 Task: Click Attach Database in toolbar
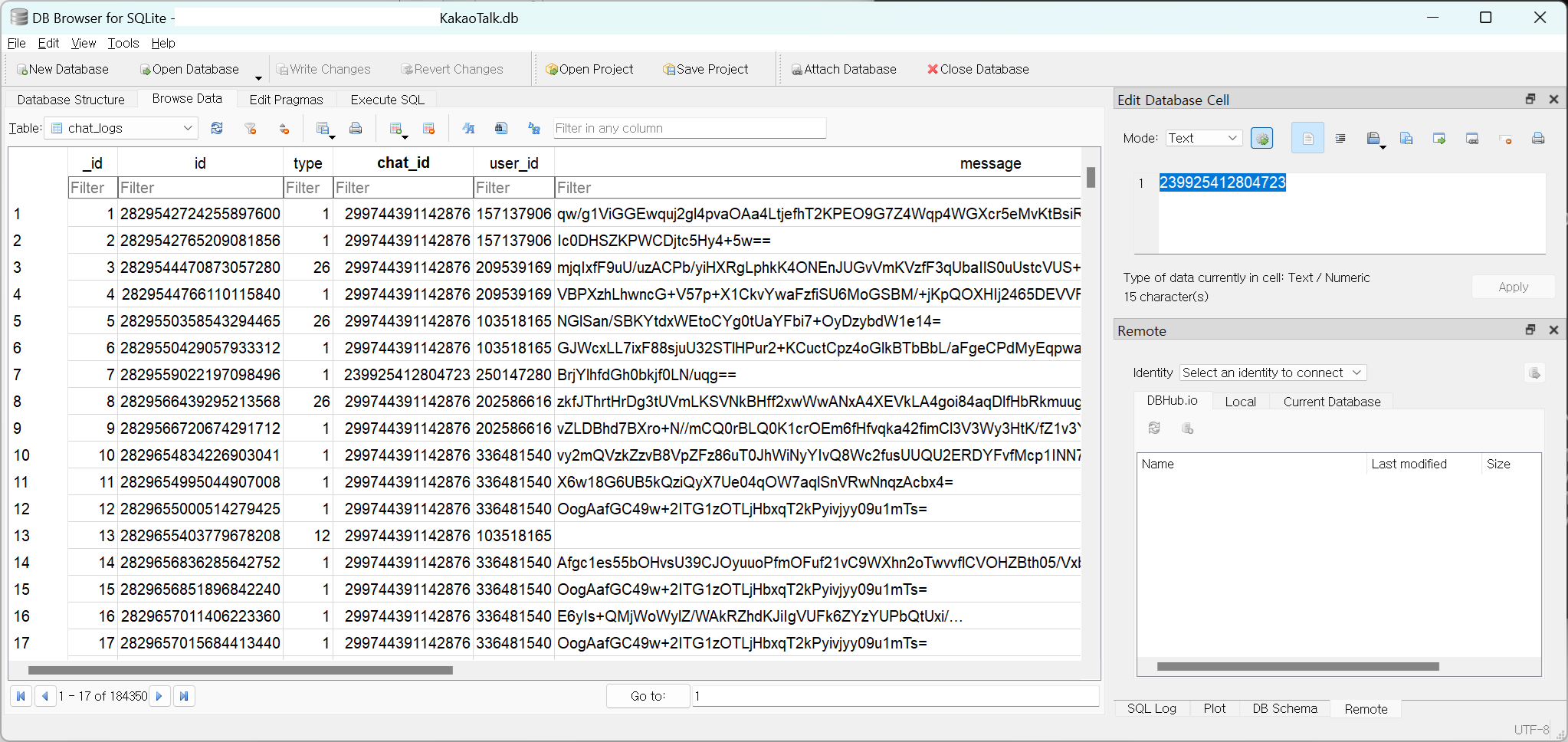[844, 69]
